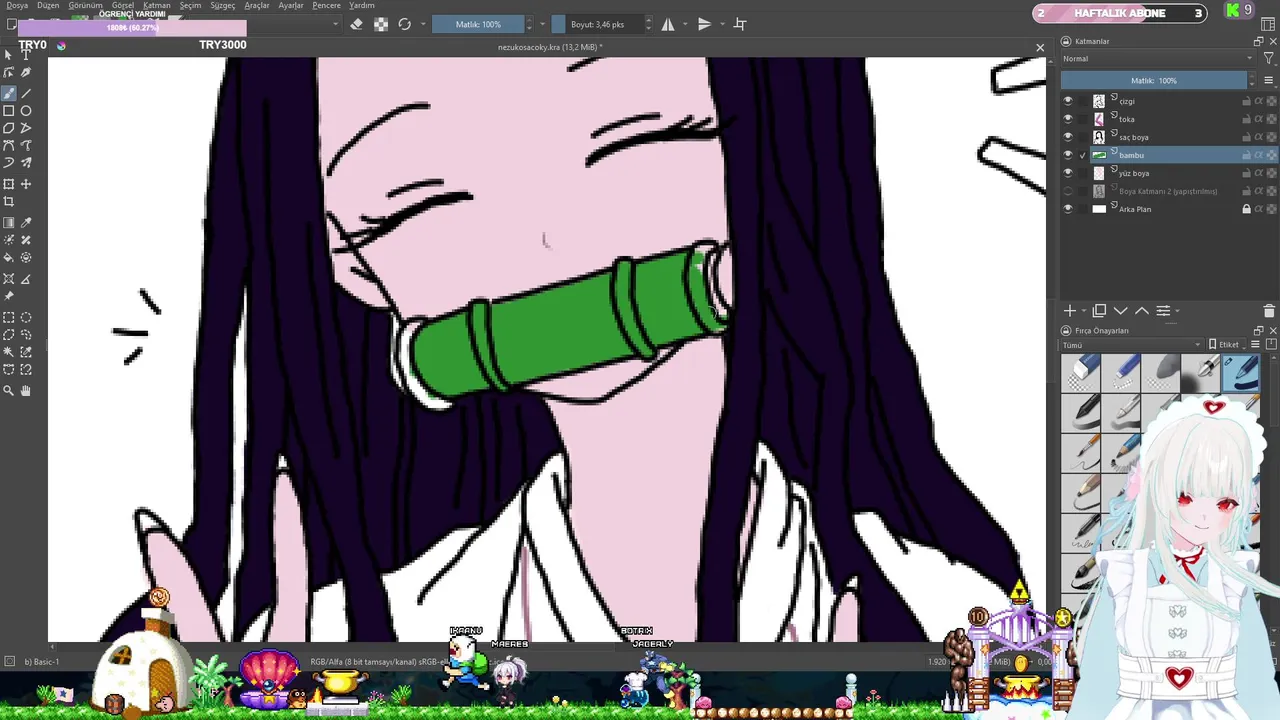Show the Boya Katmanı 2 layer
The image size is (1280, 720).
(x=1068, y=191)
